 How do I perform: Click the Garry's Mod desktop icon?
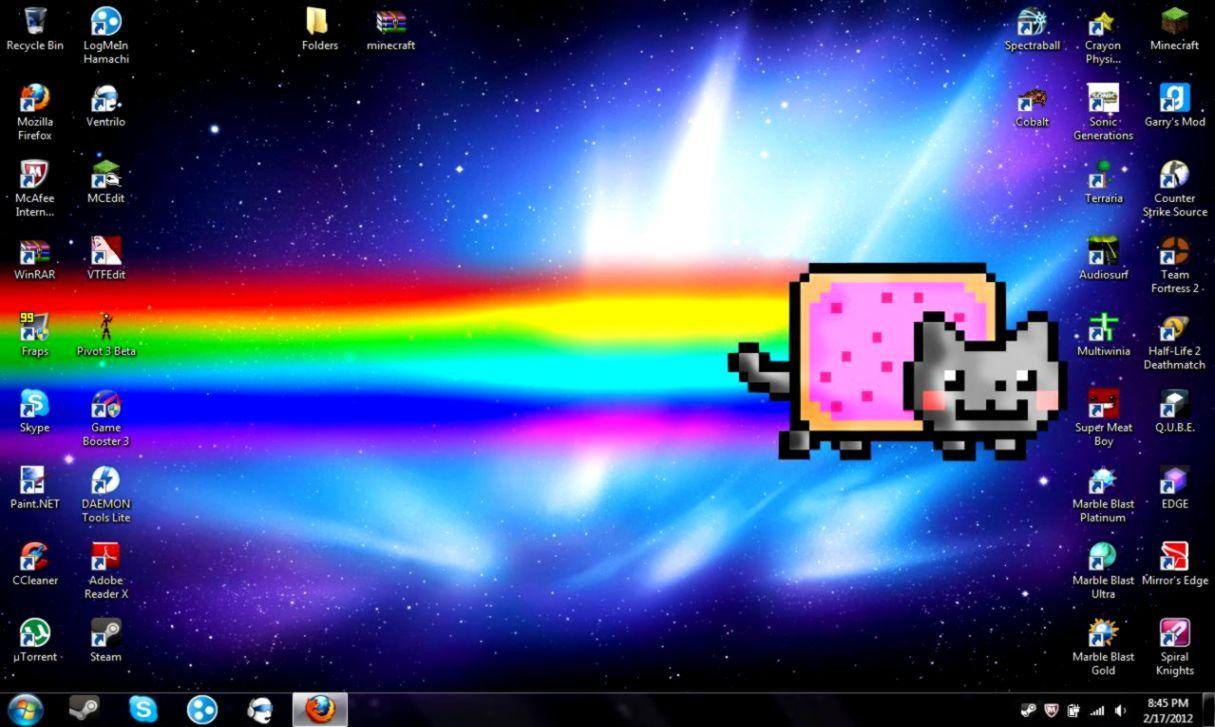[x=1174, y=98]
